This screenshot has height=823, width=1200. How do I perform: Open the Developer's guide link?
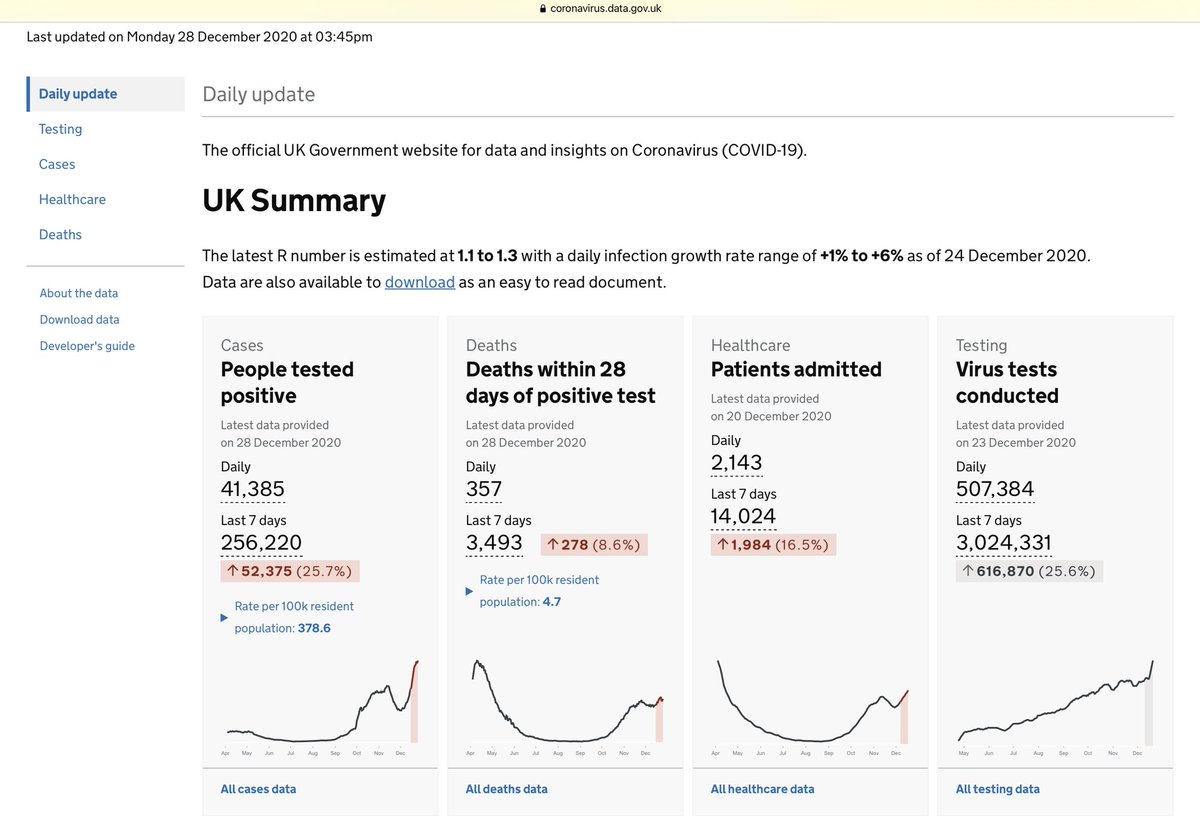[x=87, y=346]
